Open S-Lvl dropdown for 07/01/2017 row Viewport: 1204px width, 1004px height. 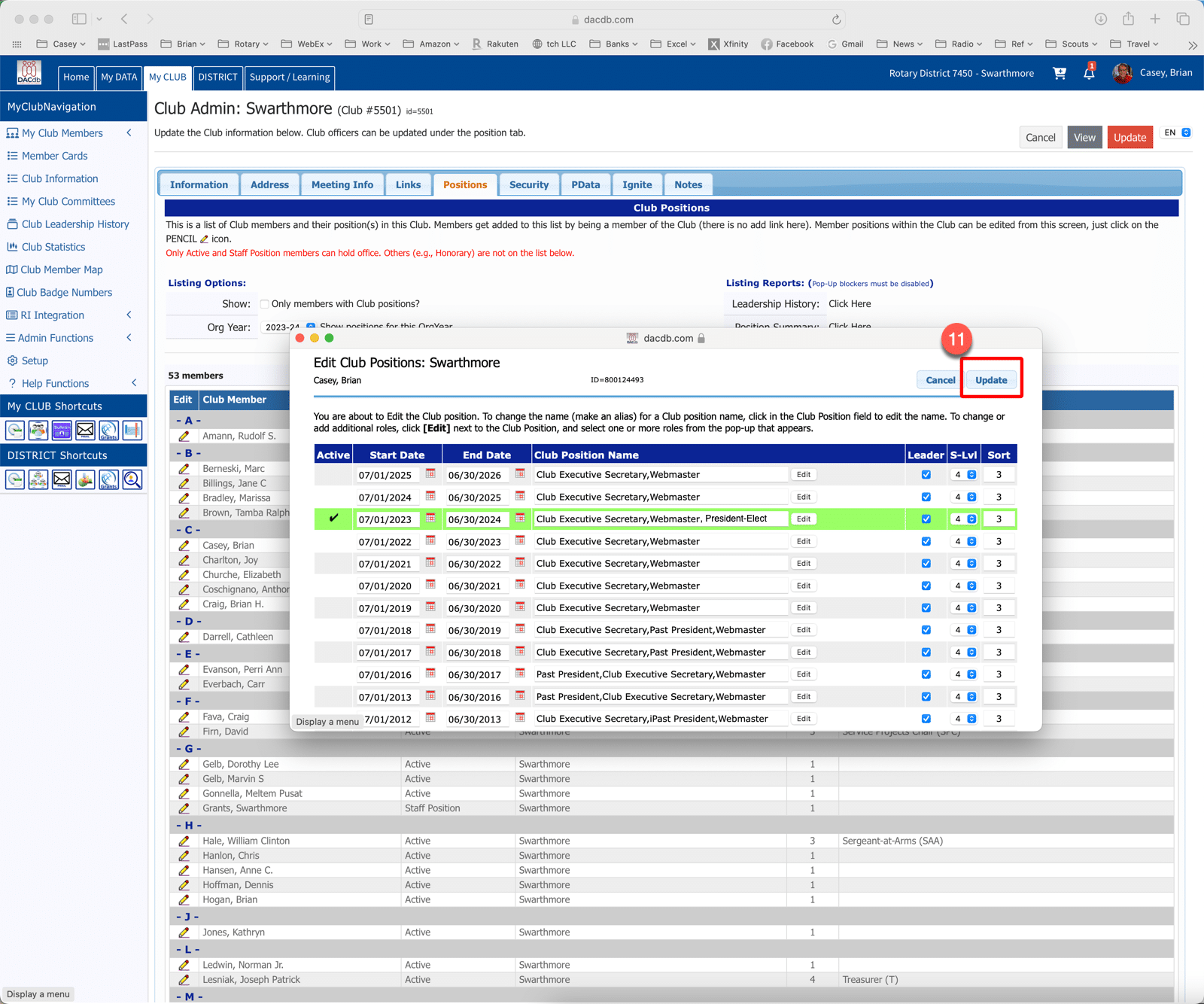click(x=964, y=653)
